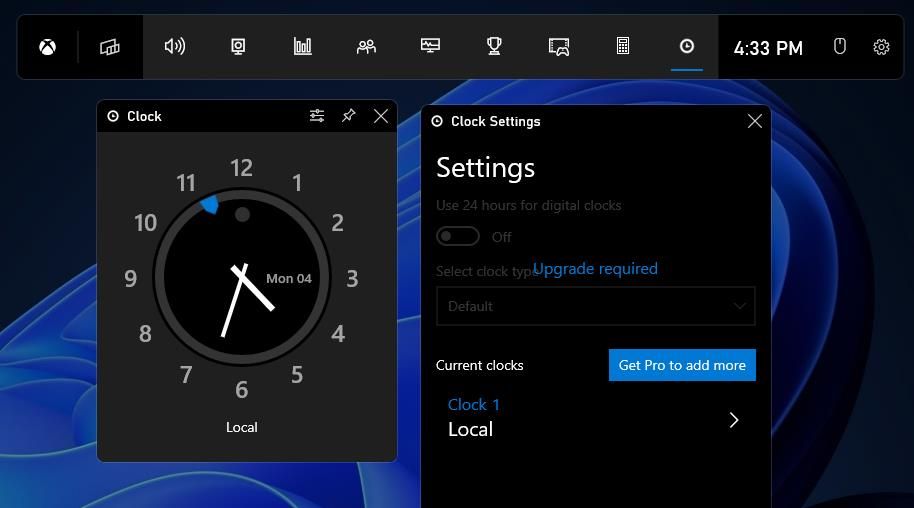This screenshot has width=914, height=508.
Task: Click the Current clocks label
Action: 479,365
